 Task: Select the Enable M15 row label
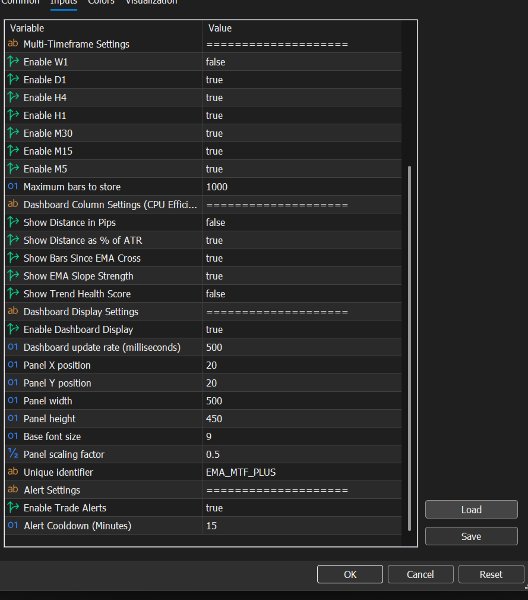click(48, 151)
